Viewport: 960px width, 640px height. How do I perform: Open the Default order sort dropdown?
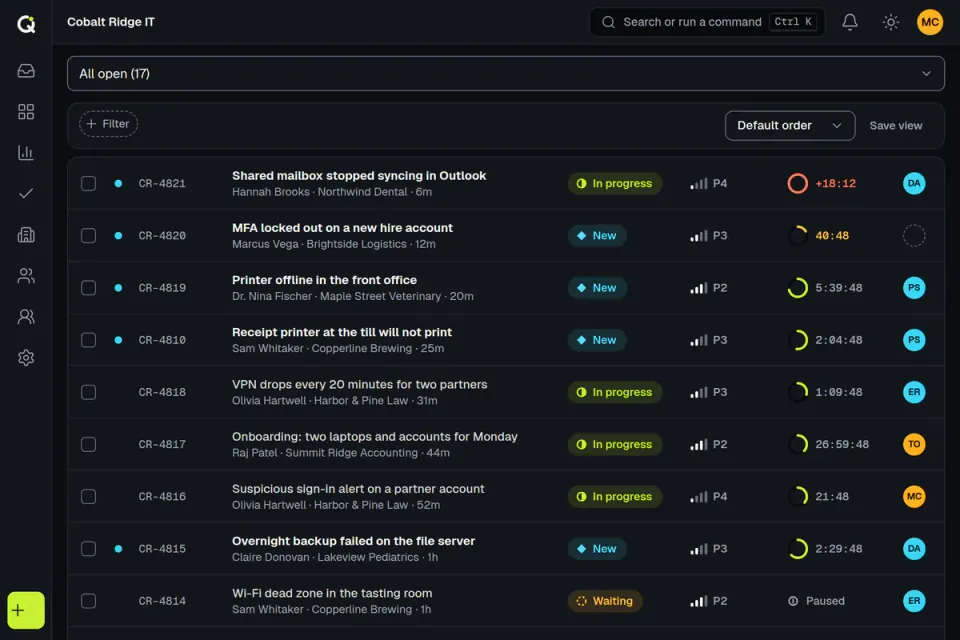[790, 126]
